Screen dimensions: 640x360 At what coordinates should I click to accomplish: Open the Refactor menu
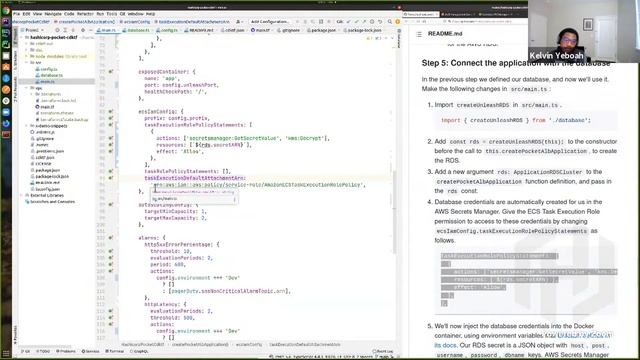pos(85,14)
